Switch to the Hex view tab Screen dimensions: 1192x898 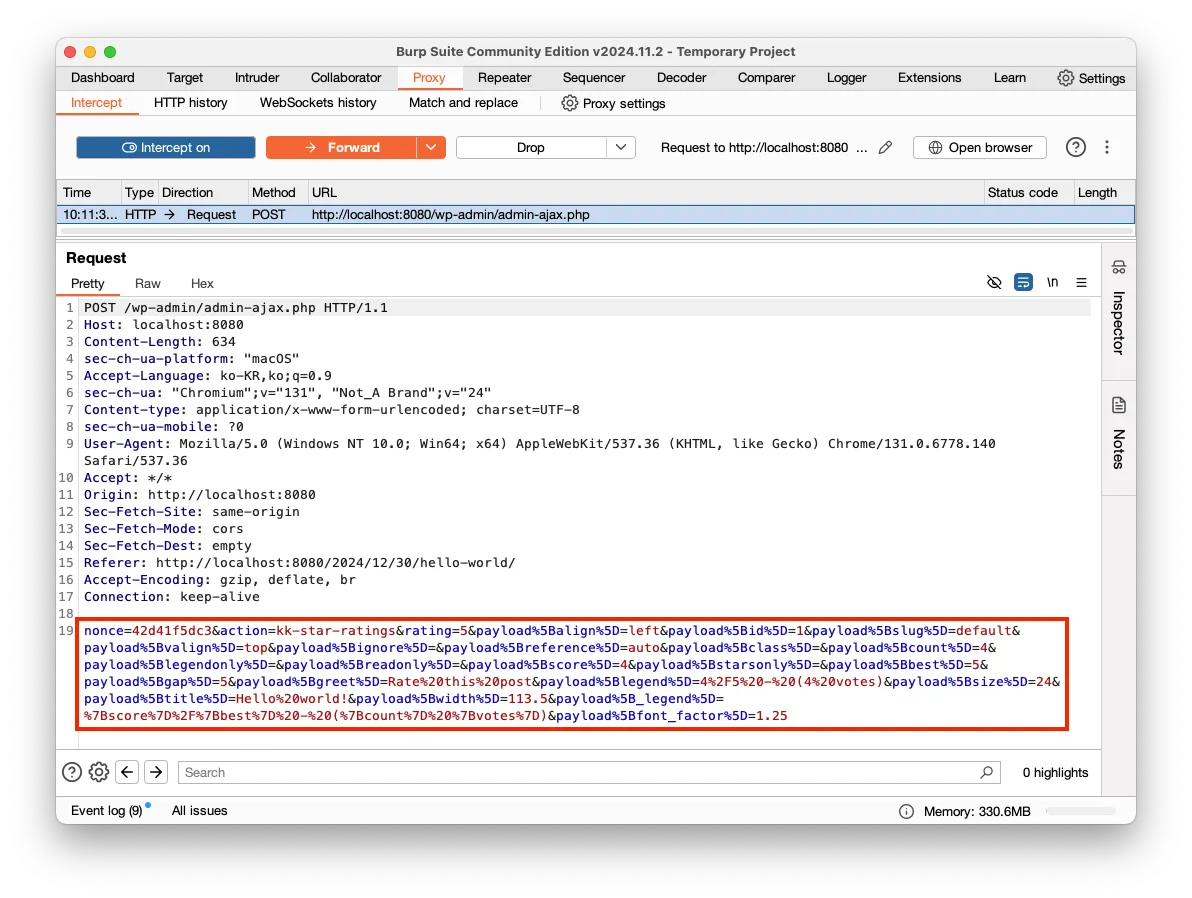pyautogui.click(x=202, y=284)
